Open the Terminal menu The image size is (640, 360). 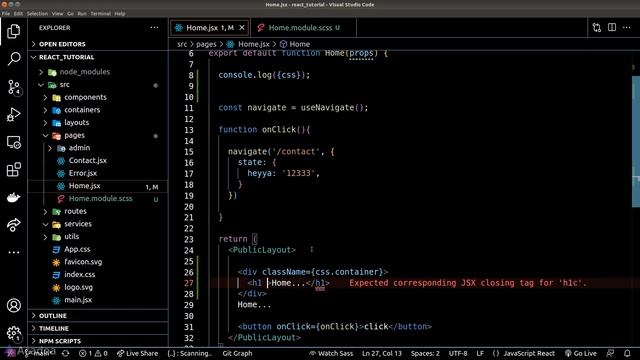point(100,13)
